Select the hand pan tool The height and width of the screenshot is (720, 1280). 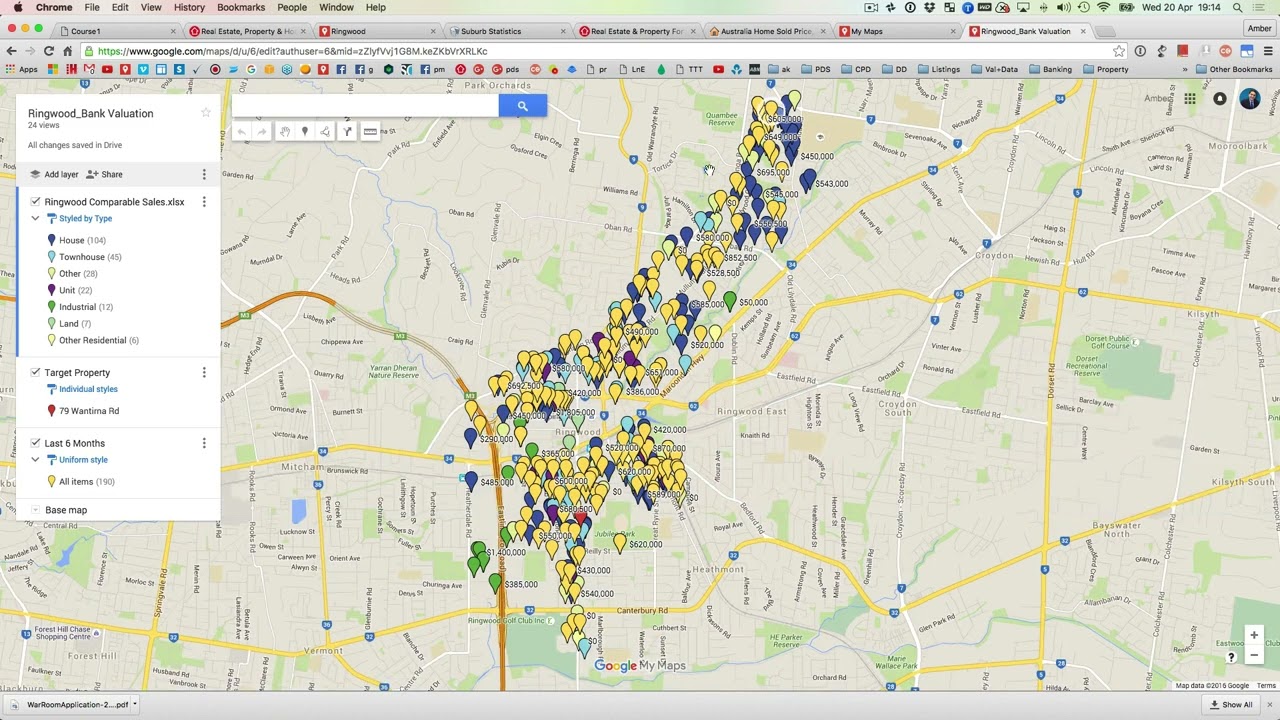pos(285,132)
